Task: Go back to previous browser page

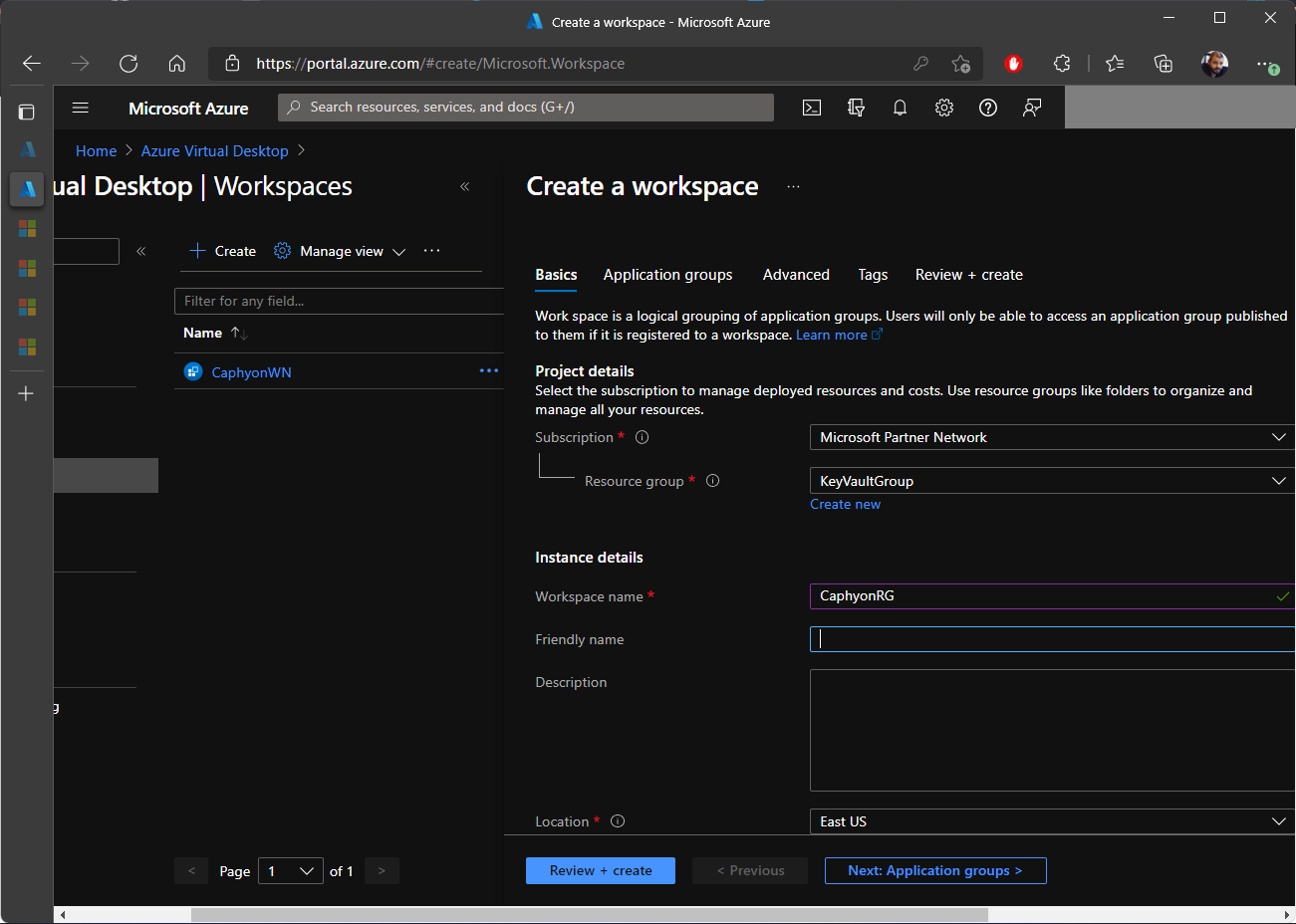Action: [x=32, y=64]
